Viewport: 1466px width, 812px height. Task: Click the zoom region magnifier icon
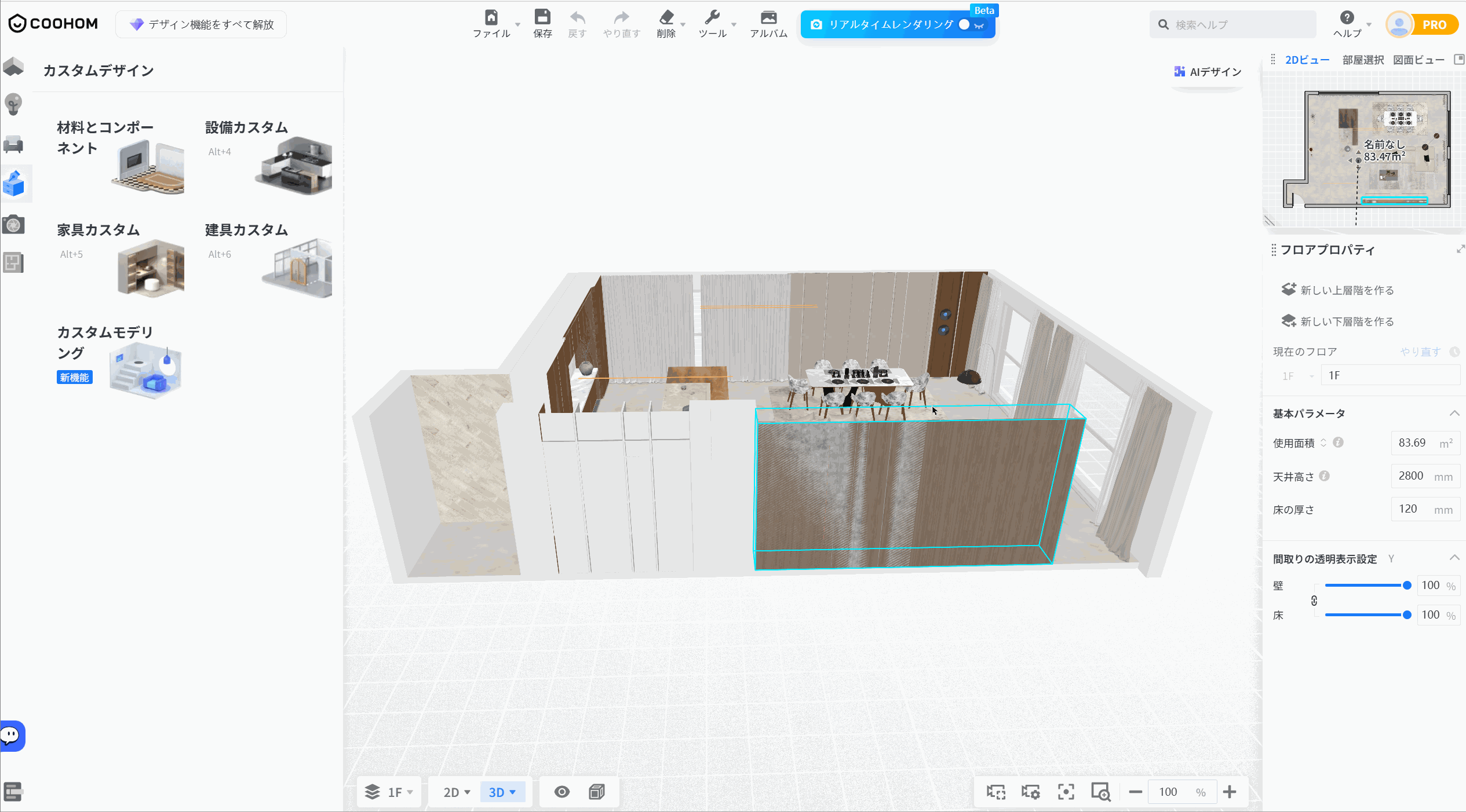1100,792
